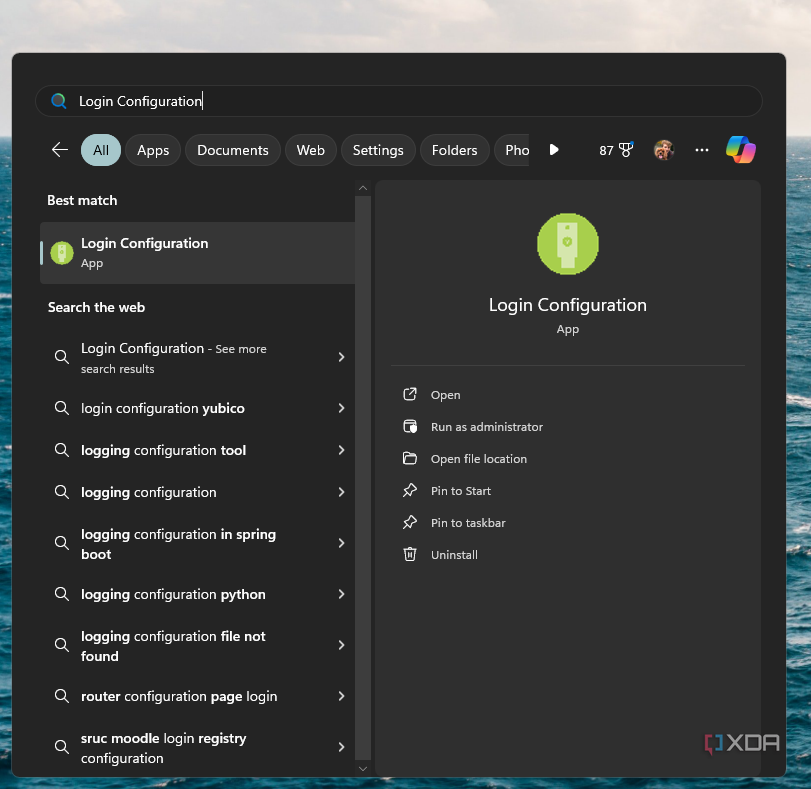Viewport: 811px width, 789px height.
Task: Switch to the Apps filter tab
Action: (153, 150)
